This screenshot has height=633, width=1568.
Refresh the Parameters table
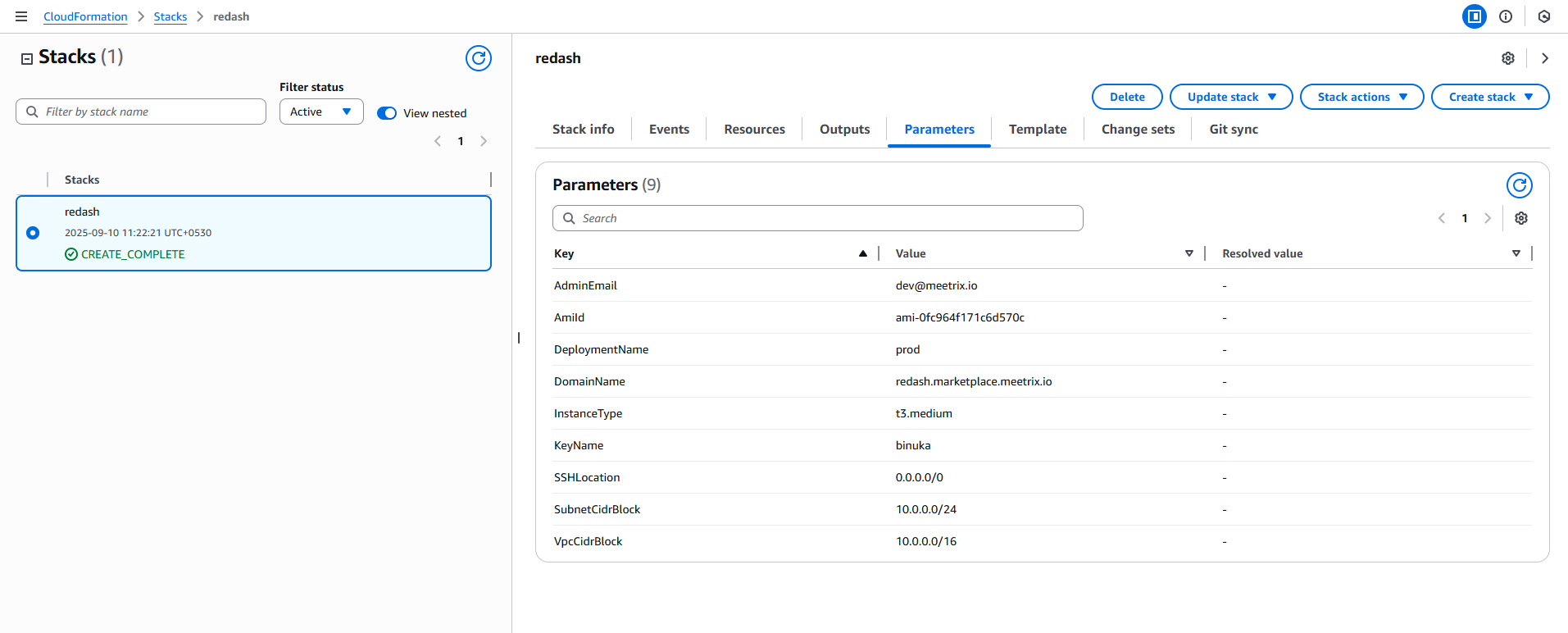point(1520,185)
